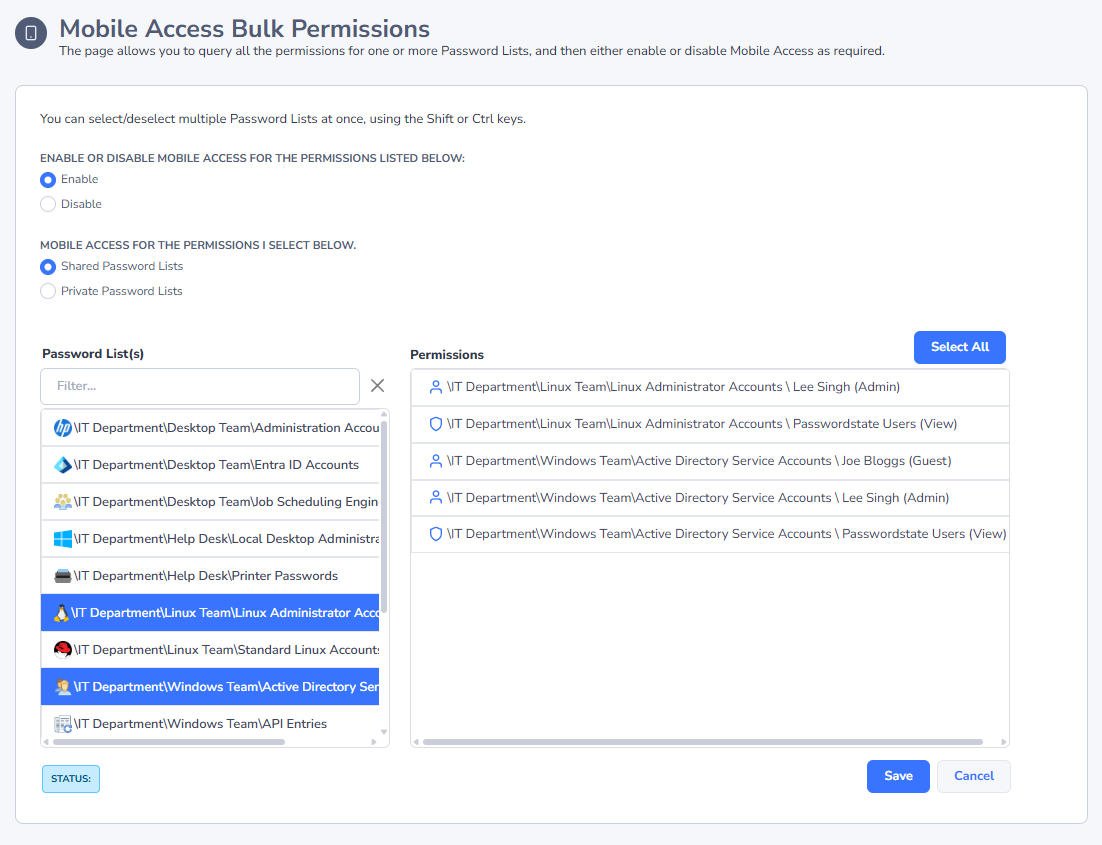Click the STATUS label box
Screen dimensions: 1102x845
71,779
